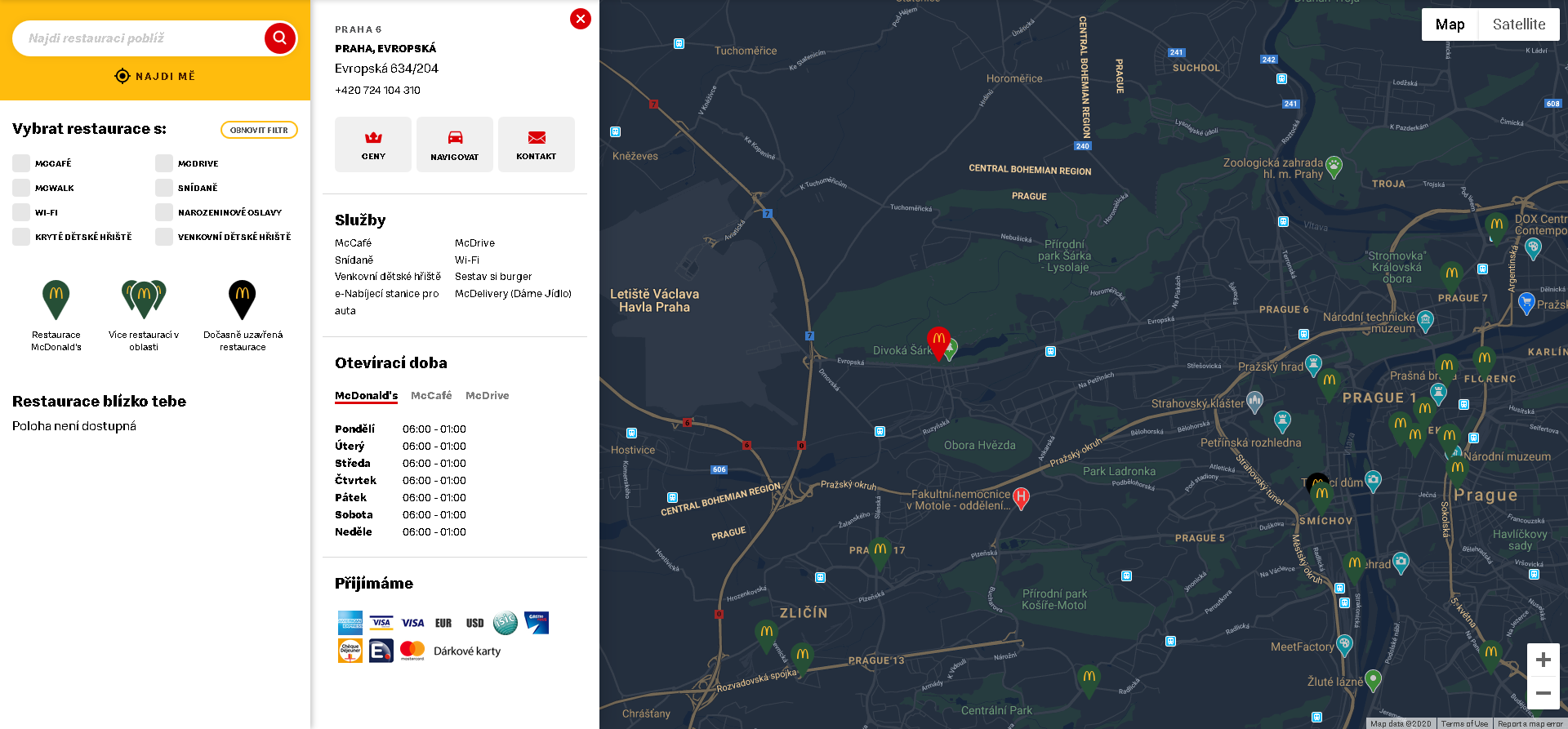
Task: Click the hospital H marker at Motol
Action: (1021, 498)
